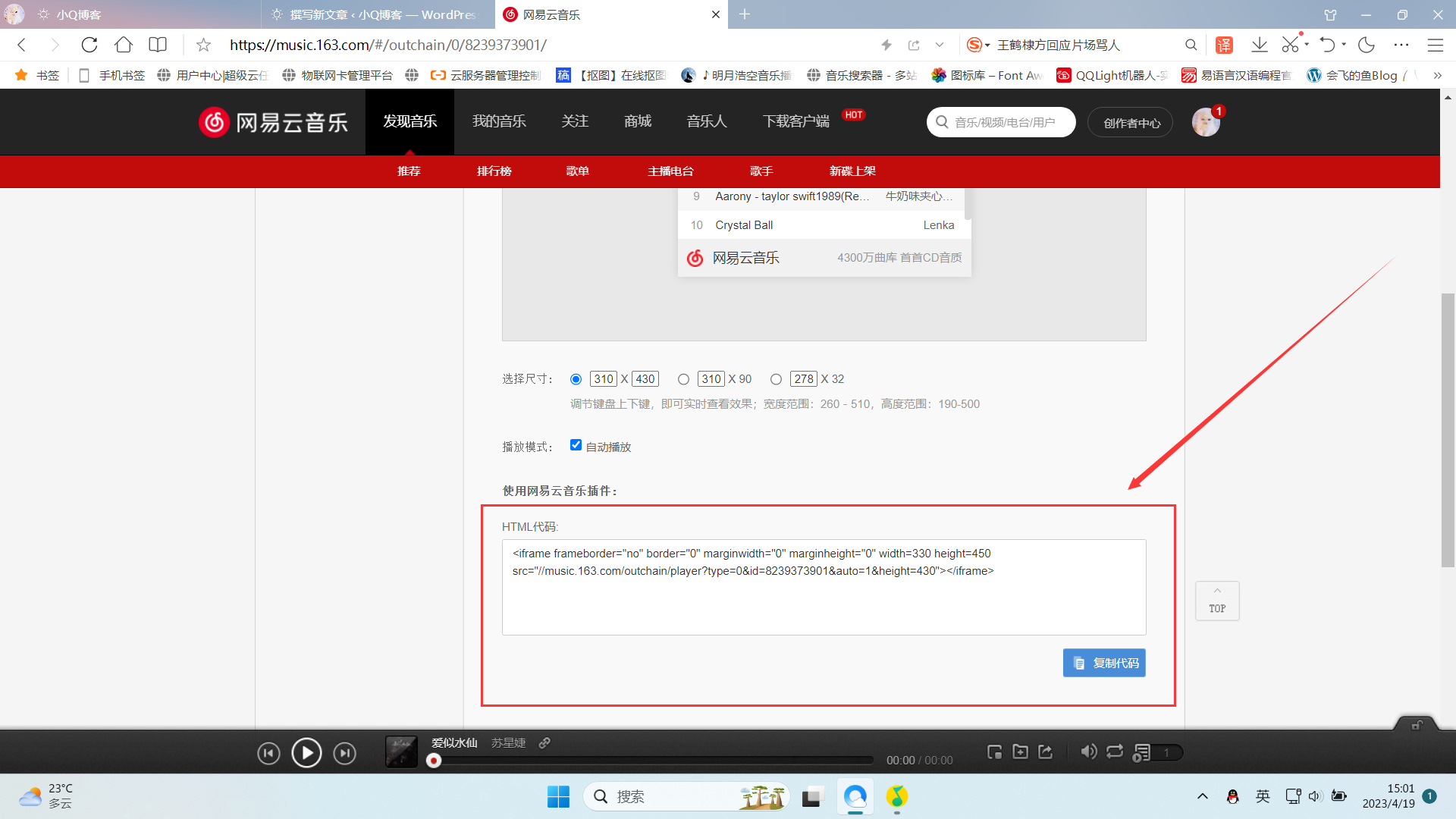Open 我的音乐 menu
Viewport: 1456px width, 819px height.
[499, 121]
